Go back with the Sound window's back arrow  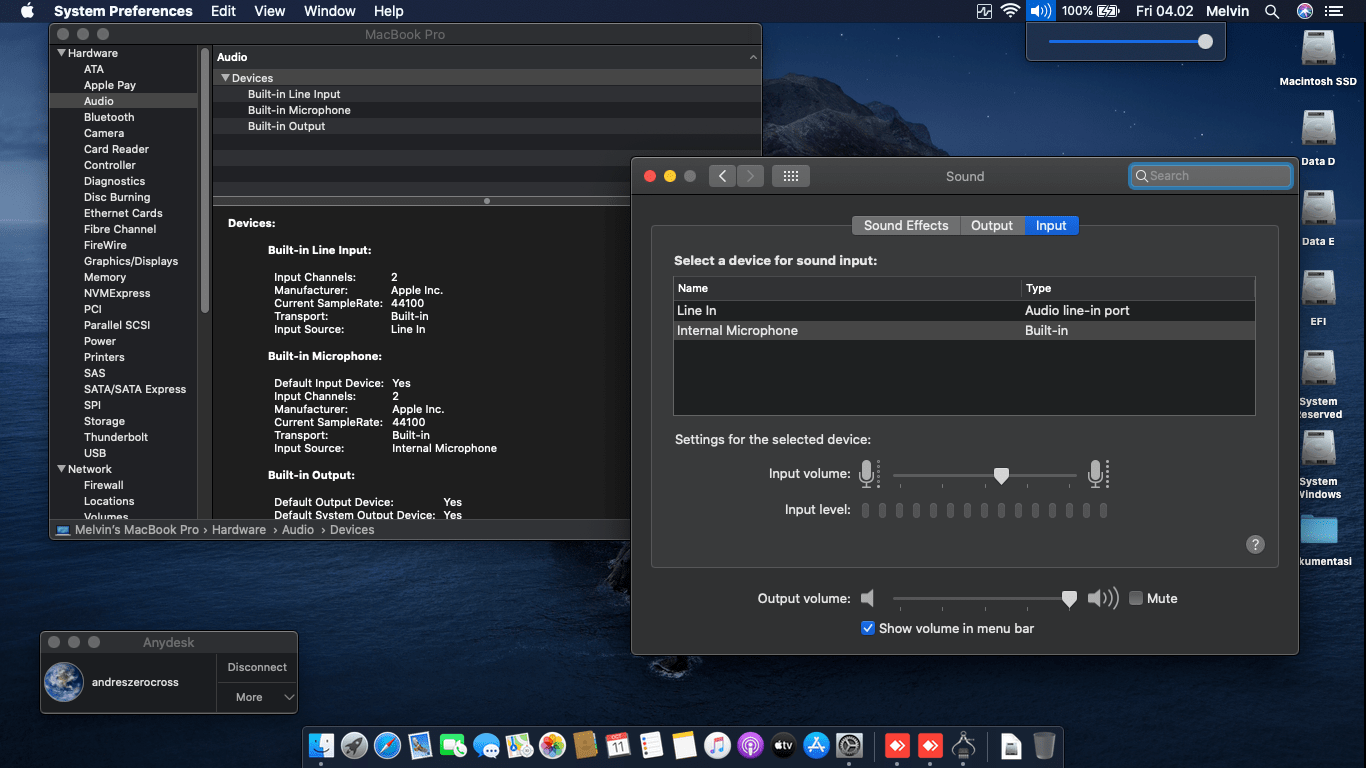click(x=722, y=176)
